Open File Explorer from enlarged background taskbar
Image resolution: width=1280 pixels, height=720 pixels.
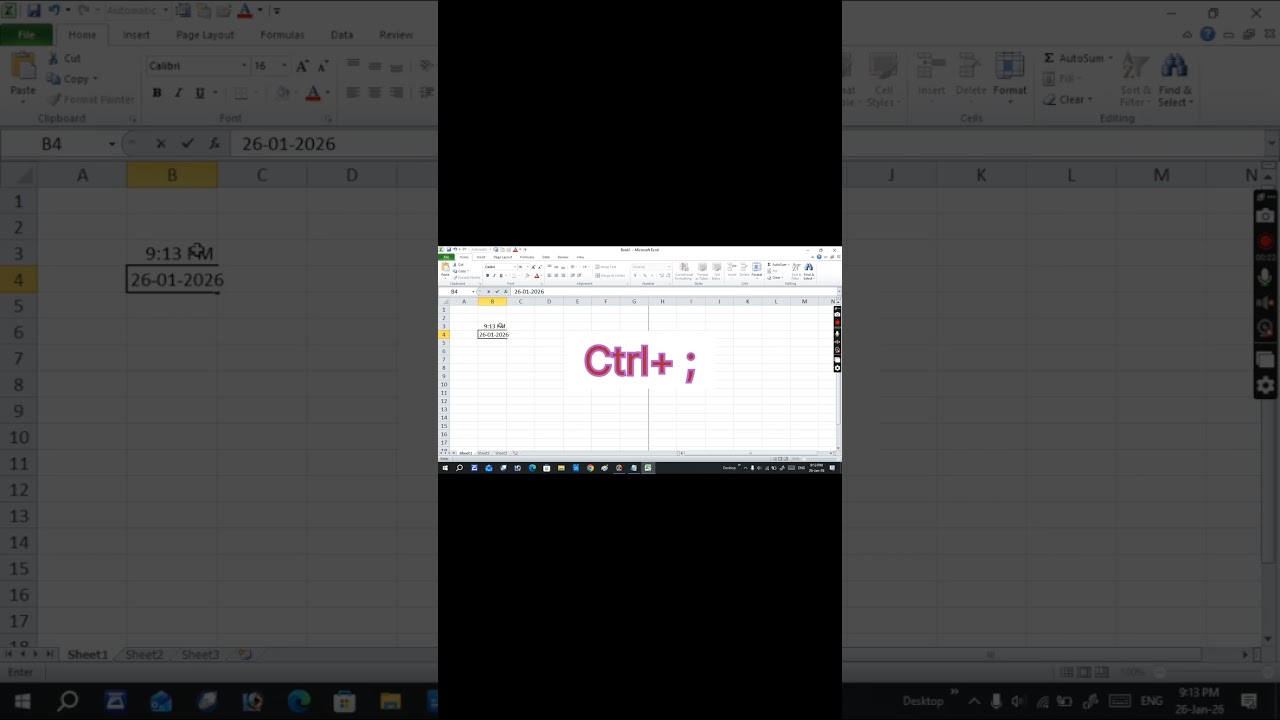coord(390,701)
